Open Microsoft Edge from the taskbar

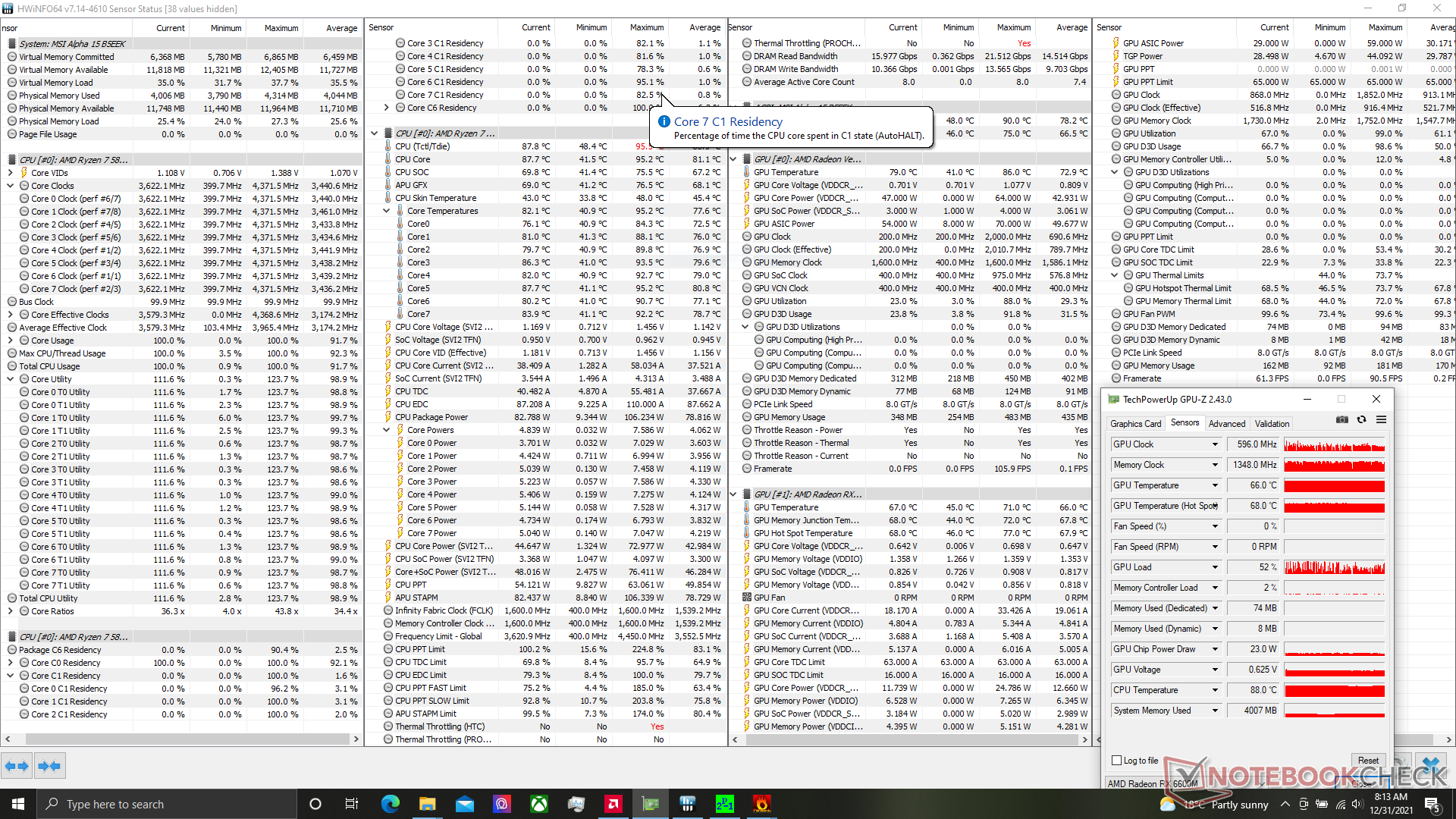coord(391,804)
